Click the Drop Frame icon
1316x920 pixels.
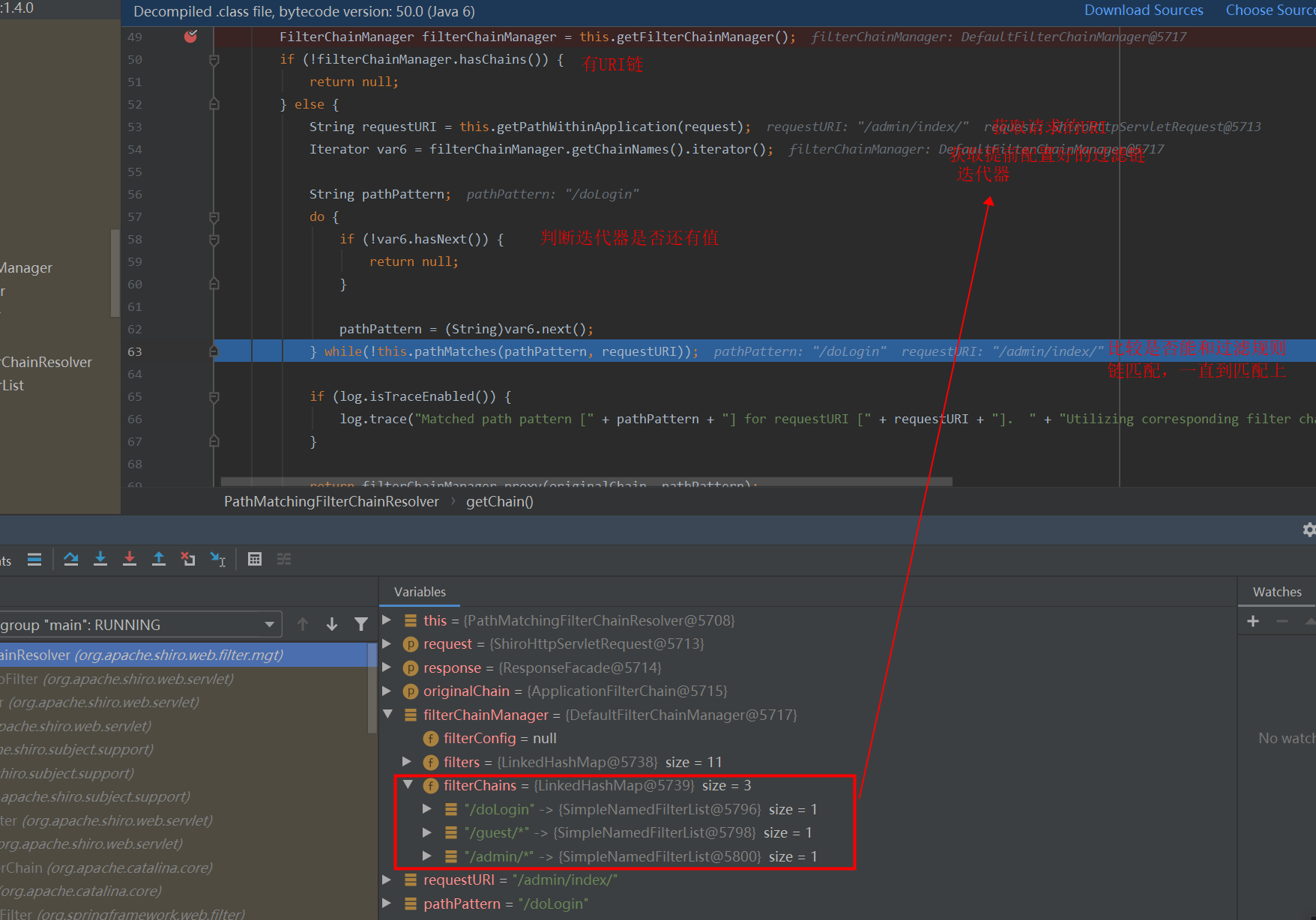pyautogui.click(x=188, y=559)
